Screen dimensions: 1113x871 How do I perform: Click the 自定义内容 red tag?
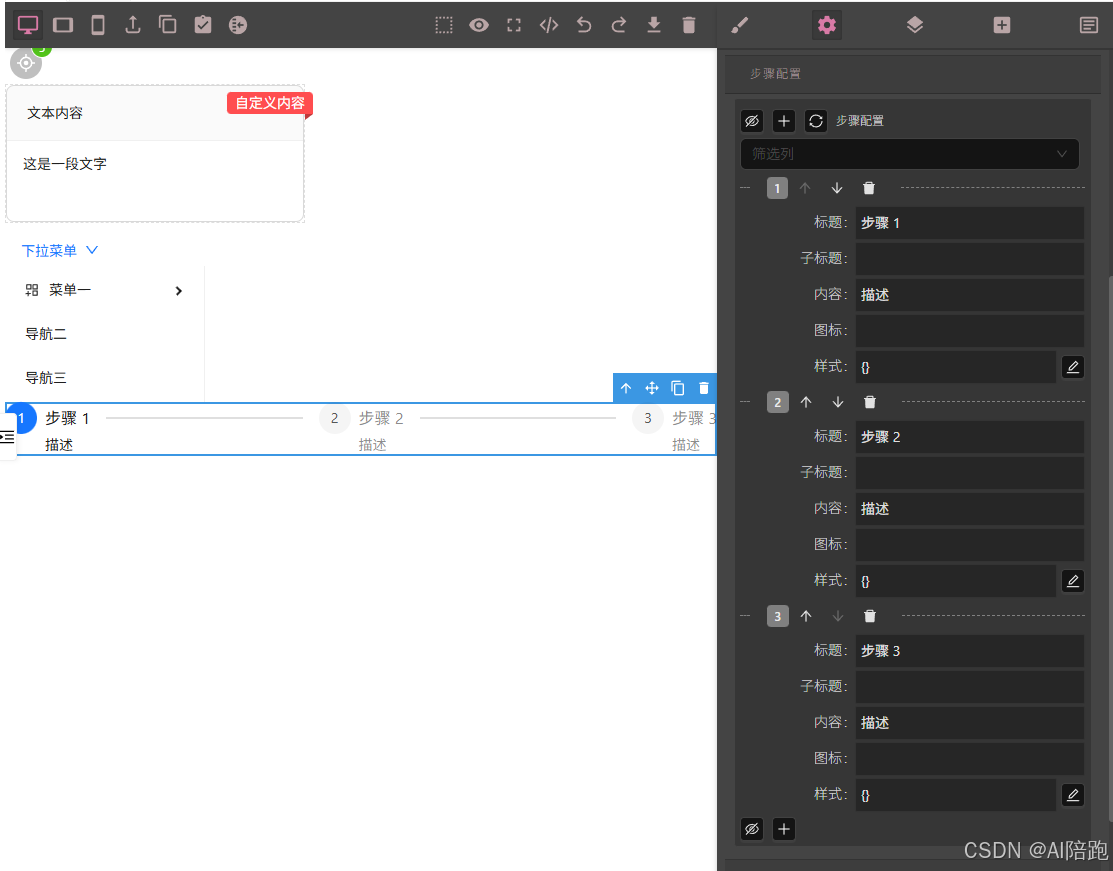[x=270, y=103]
